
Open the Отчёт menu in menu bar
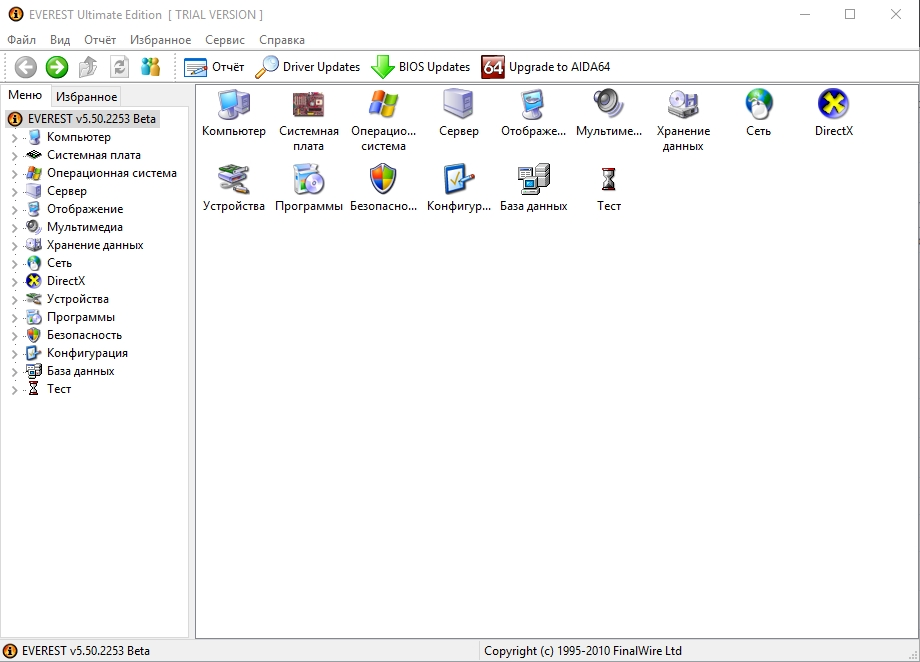pos(100,40)
